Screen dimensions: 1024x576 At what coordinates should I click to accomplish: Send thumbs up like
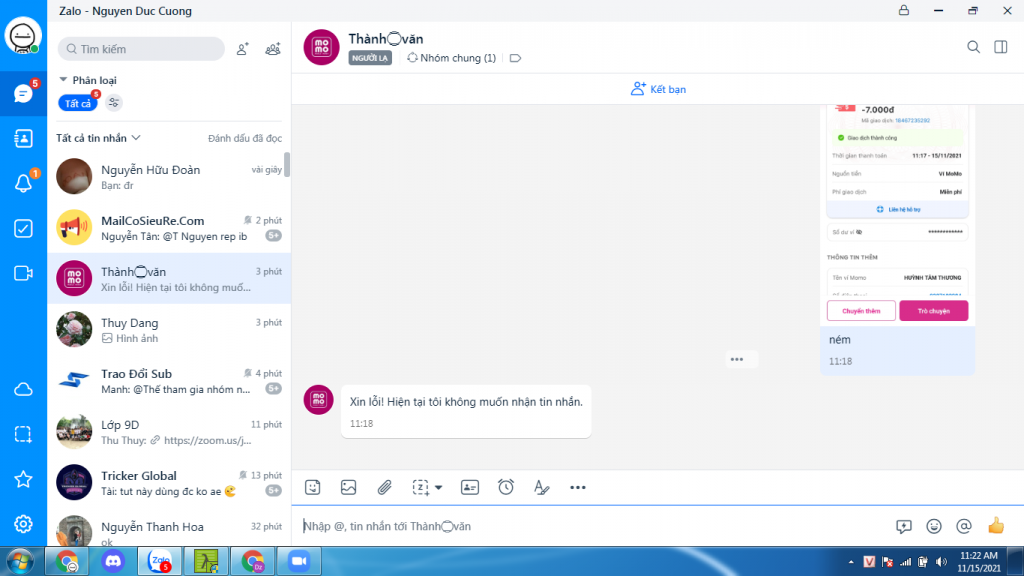[x=996, y=526]
